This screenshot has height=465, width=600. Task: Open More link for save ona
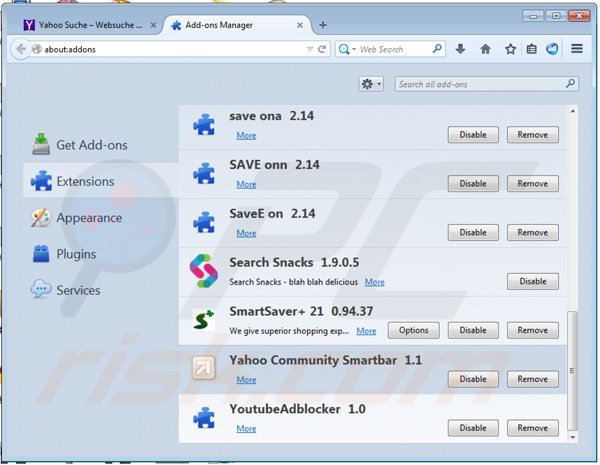[x=246, y=135]
